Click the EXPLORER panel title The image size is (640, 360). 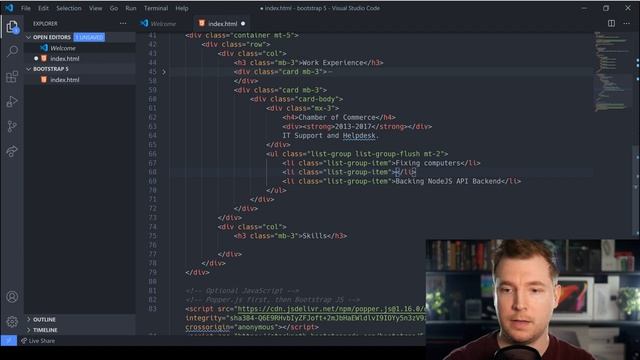(x=45, y=24)
